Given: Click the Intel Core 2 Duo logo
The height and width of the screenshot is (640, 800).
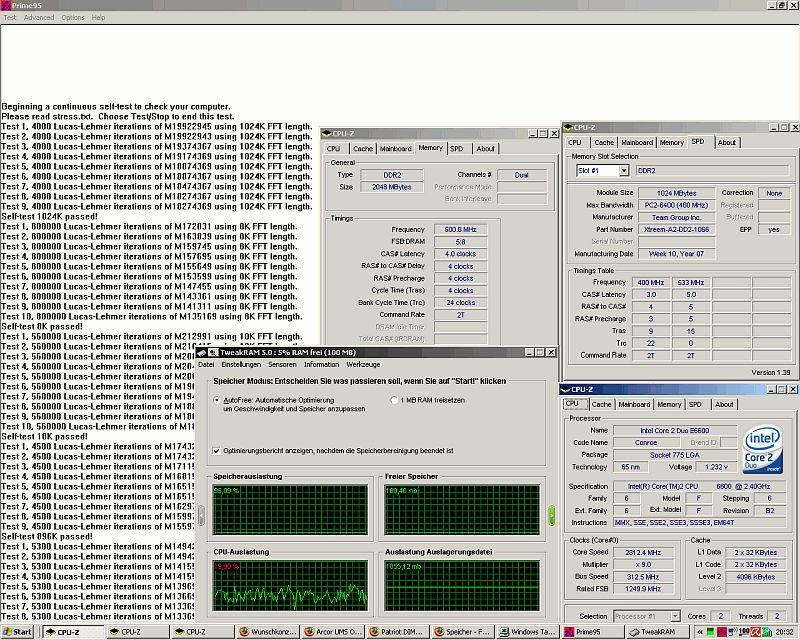Looking at the screenshot, I should [x=763, y=449].
